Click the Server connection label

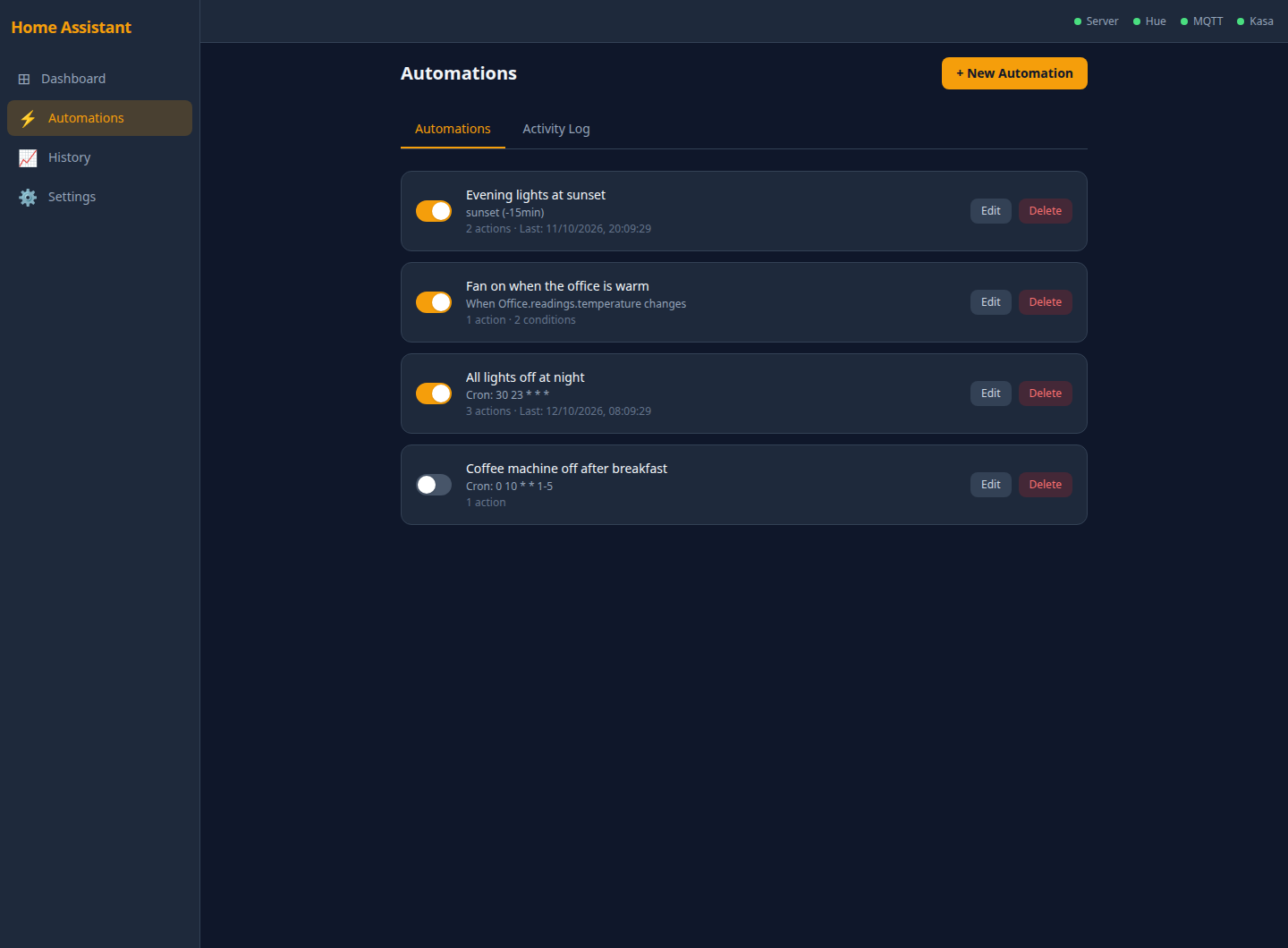1102,21
